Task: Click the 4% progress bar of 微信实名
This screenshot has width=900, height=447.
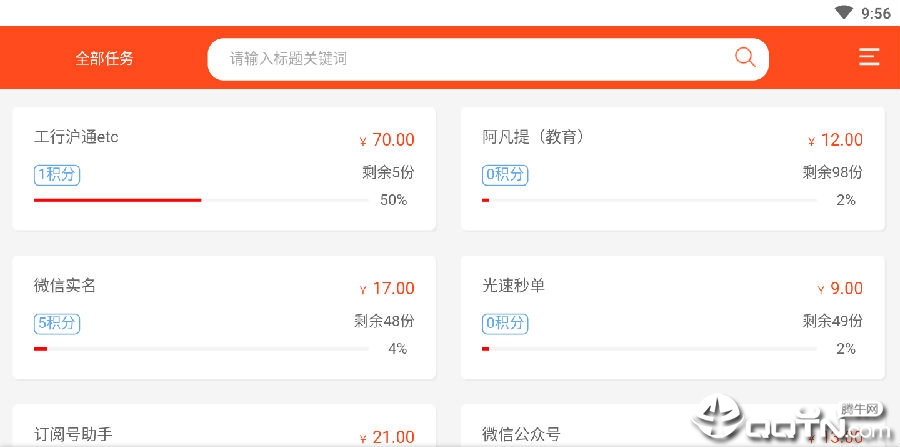Action: [201, 349]
